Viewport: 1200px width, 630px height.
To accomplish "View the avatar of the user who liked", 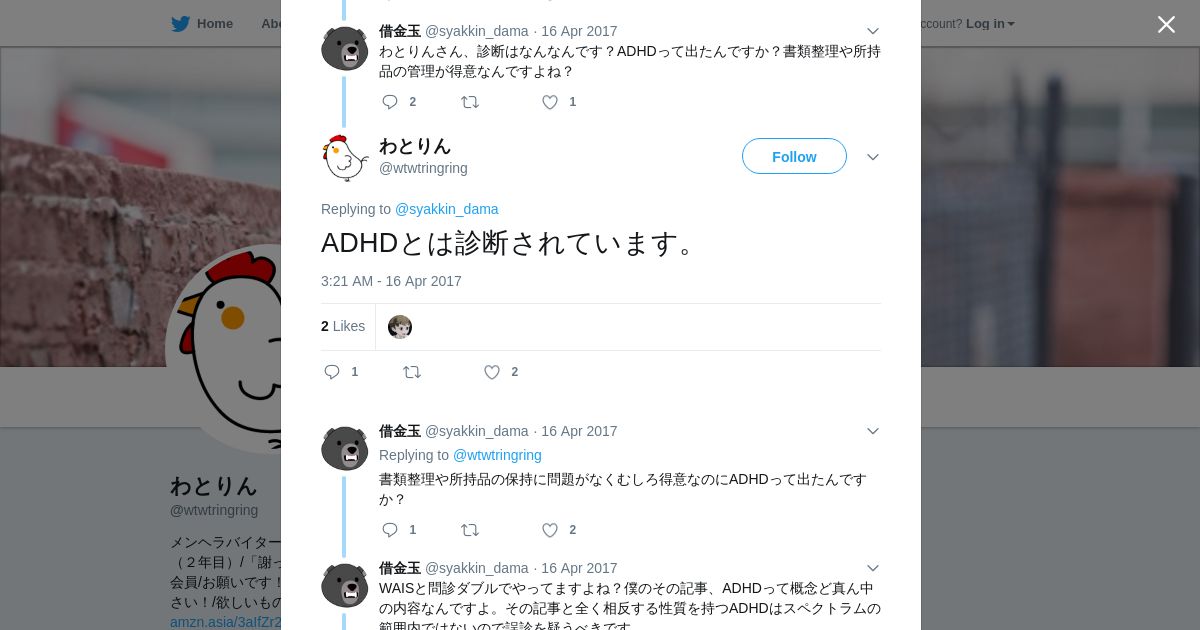I will 400,327.
